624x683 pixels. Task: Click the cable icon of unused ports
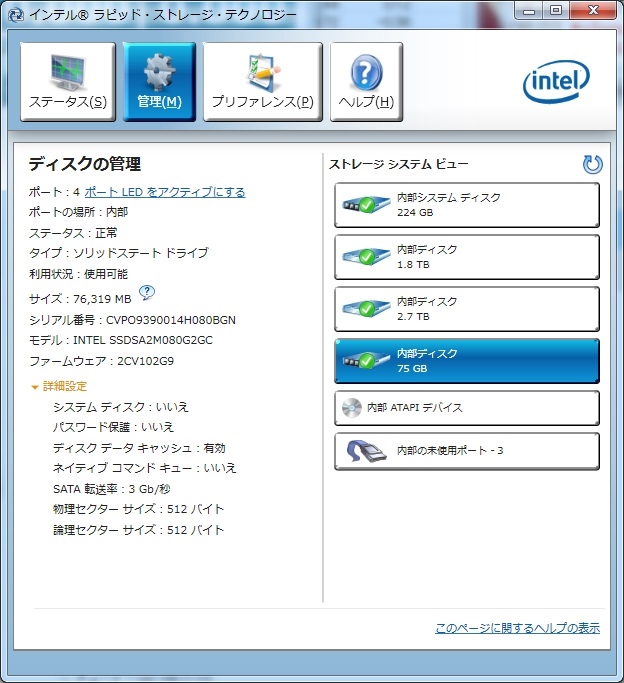tap(367, 451)
